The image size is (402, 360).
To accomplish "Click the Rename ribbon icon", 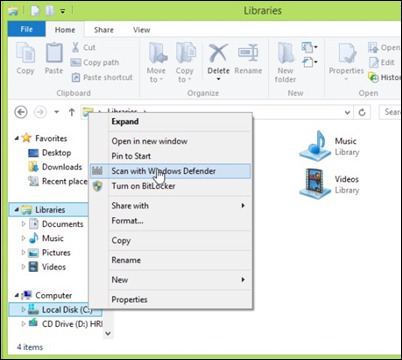I will pyautogui.click(x=248, y=53).
